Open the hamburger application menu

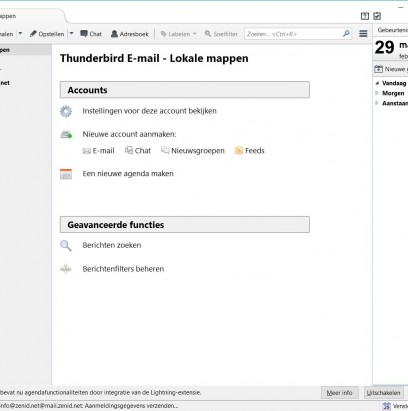point(363,34)
